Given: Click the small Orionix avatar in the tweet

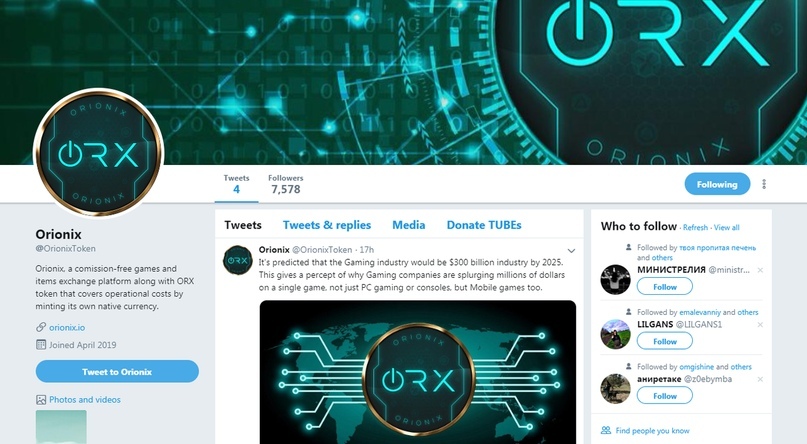Looking at the screenshot, I should 237,260.
